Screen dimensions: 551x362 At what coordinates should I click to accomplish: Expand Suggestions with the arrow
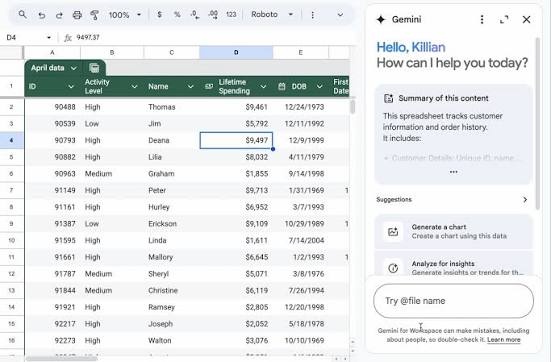point(525,200)
